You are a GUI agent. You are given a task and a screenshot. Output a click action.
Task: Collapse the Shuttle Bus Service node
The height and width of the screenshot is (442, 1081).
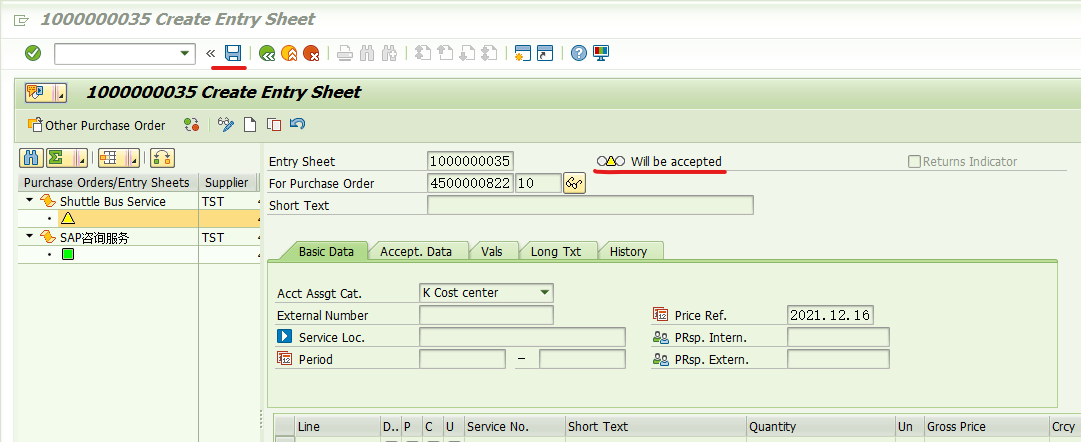(x=30, y=201)
